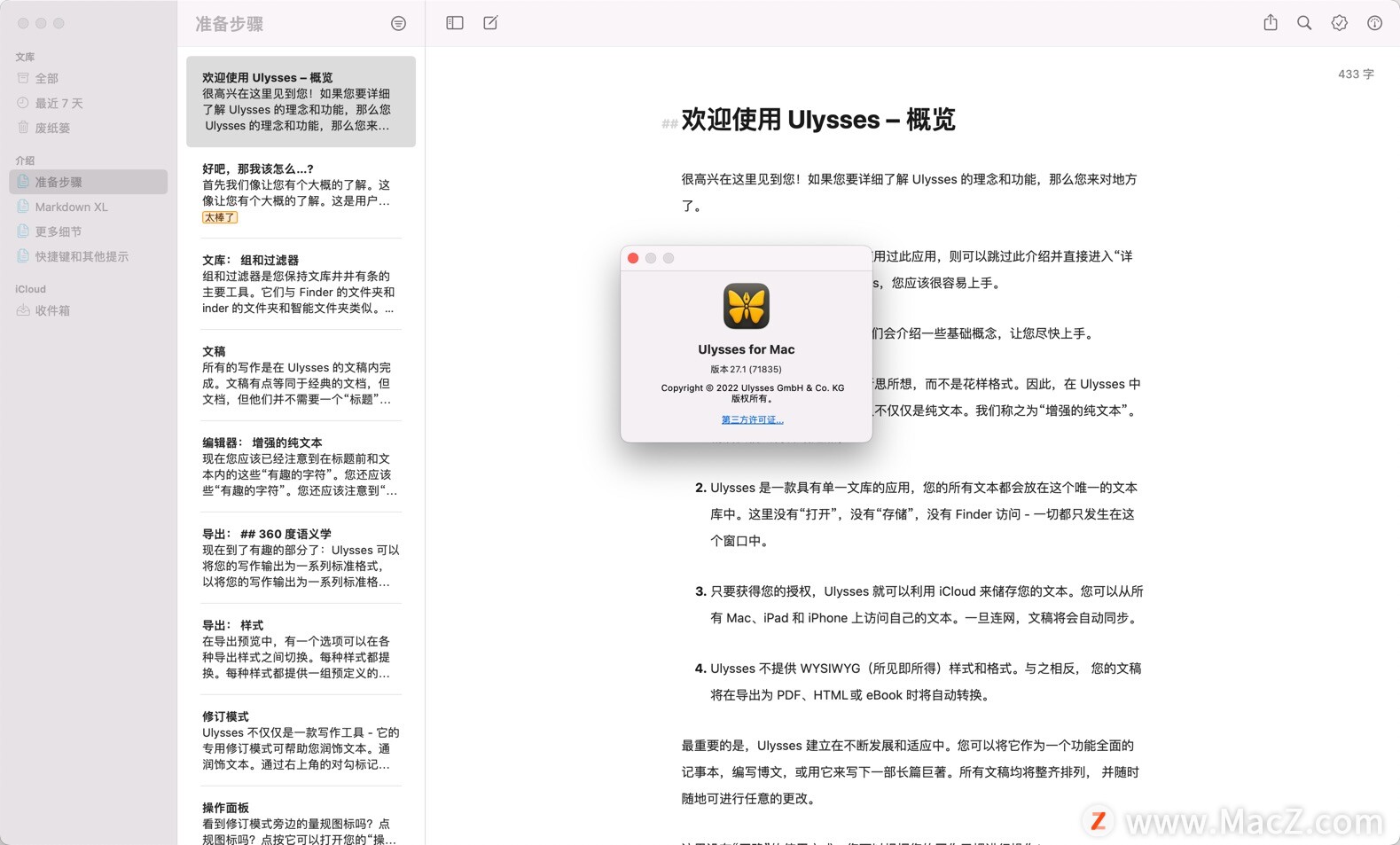Click the clock icon beside 最近 7 天
The width and height of the screenshot is (1400, 845).
23,103
